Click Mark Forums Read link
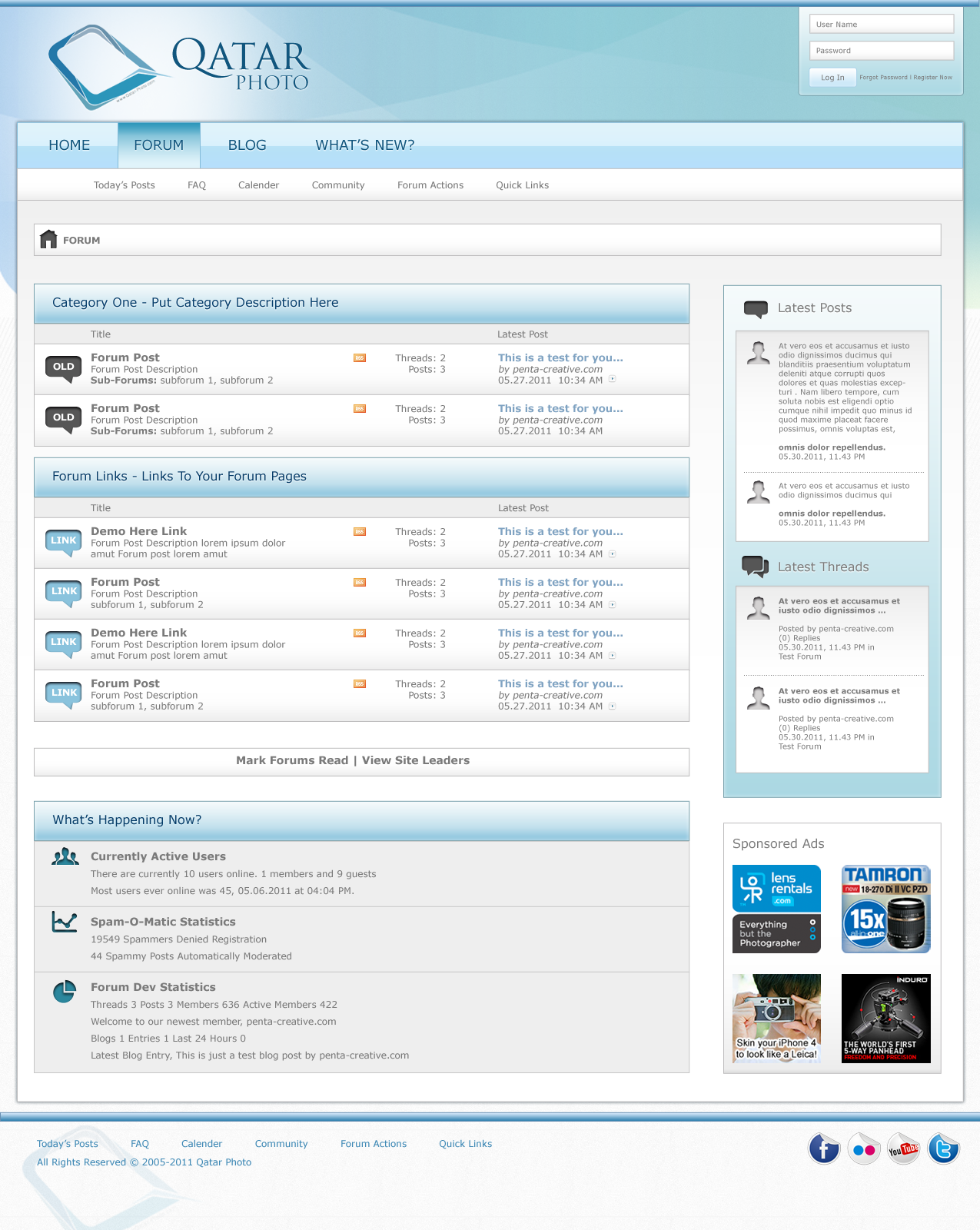This screenshot has height=1230, width=980. [x=292, y=760]
